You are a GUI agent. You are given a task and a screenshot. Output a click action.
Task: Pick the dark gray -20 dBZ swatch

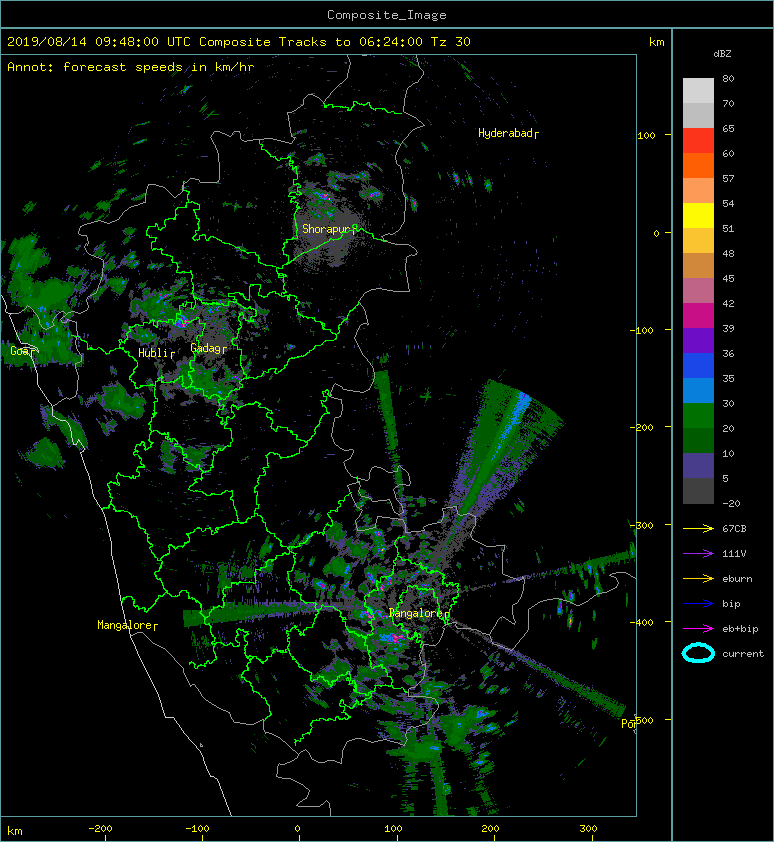click(x=698, y=491)
